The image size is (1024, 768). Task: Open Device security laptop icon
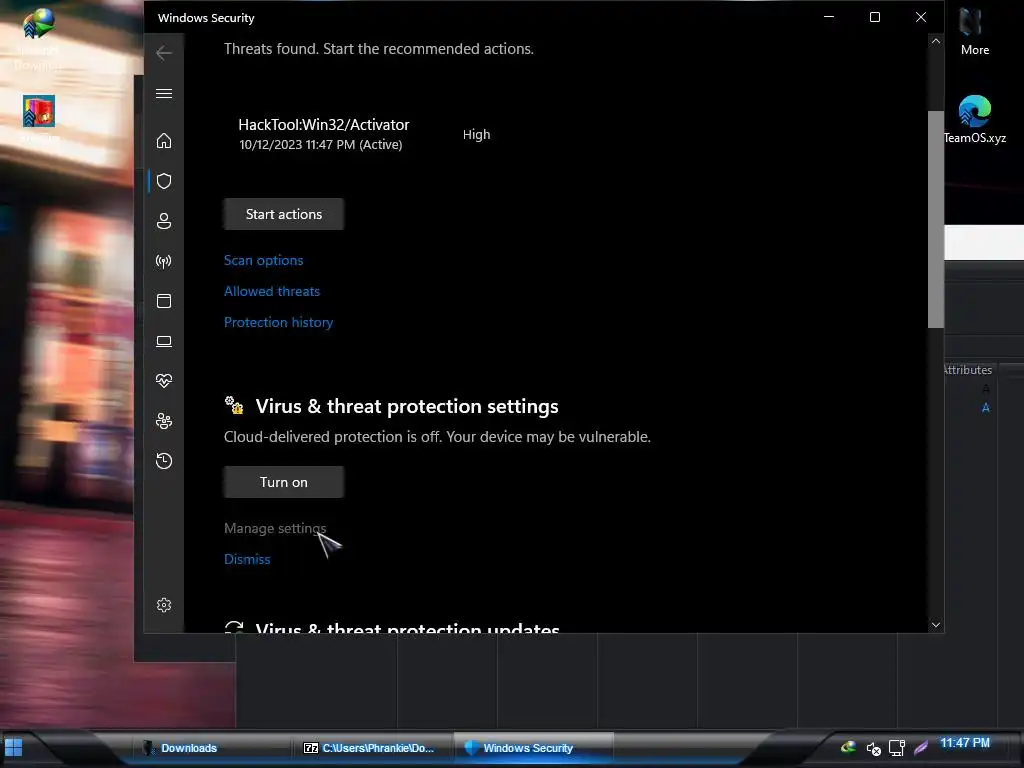tap(164, 342)
